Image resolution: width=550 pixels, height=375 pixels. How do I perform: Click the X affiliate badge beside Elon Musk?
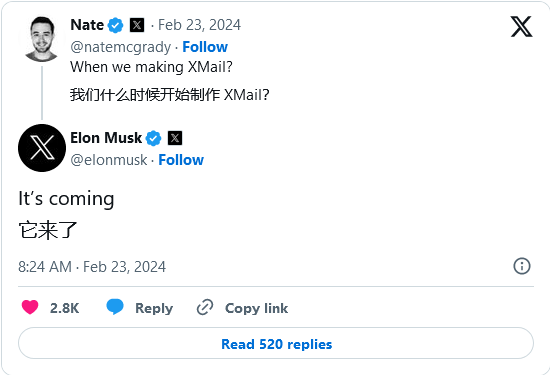[175, 138]
